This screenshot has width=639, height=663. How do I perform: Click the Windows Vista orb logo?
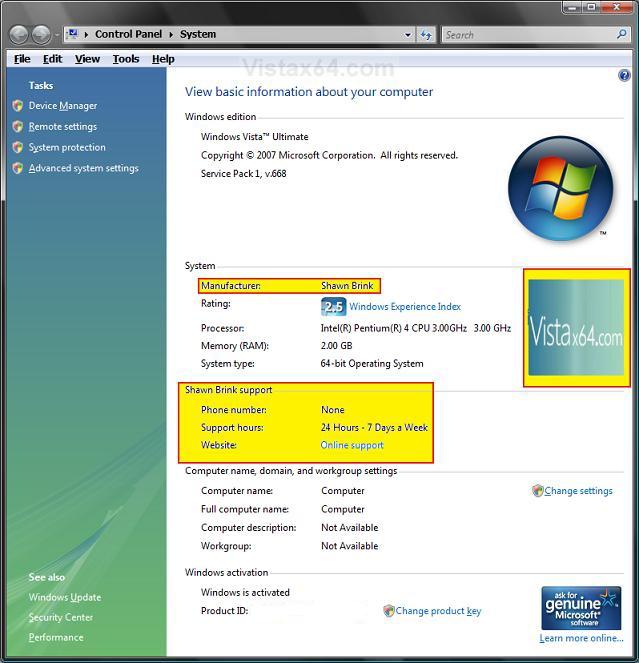(x=560, y=188)
